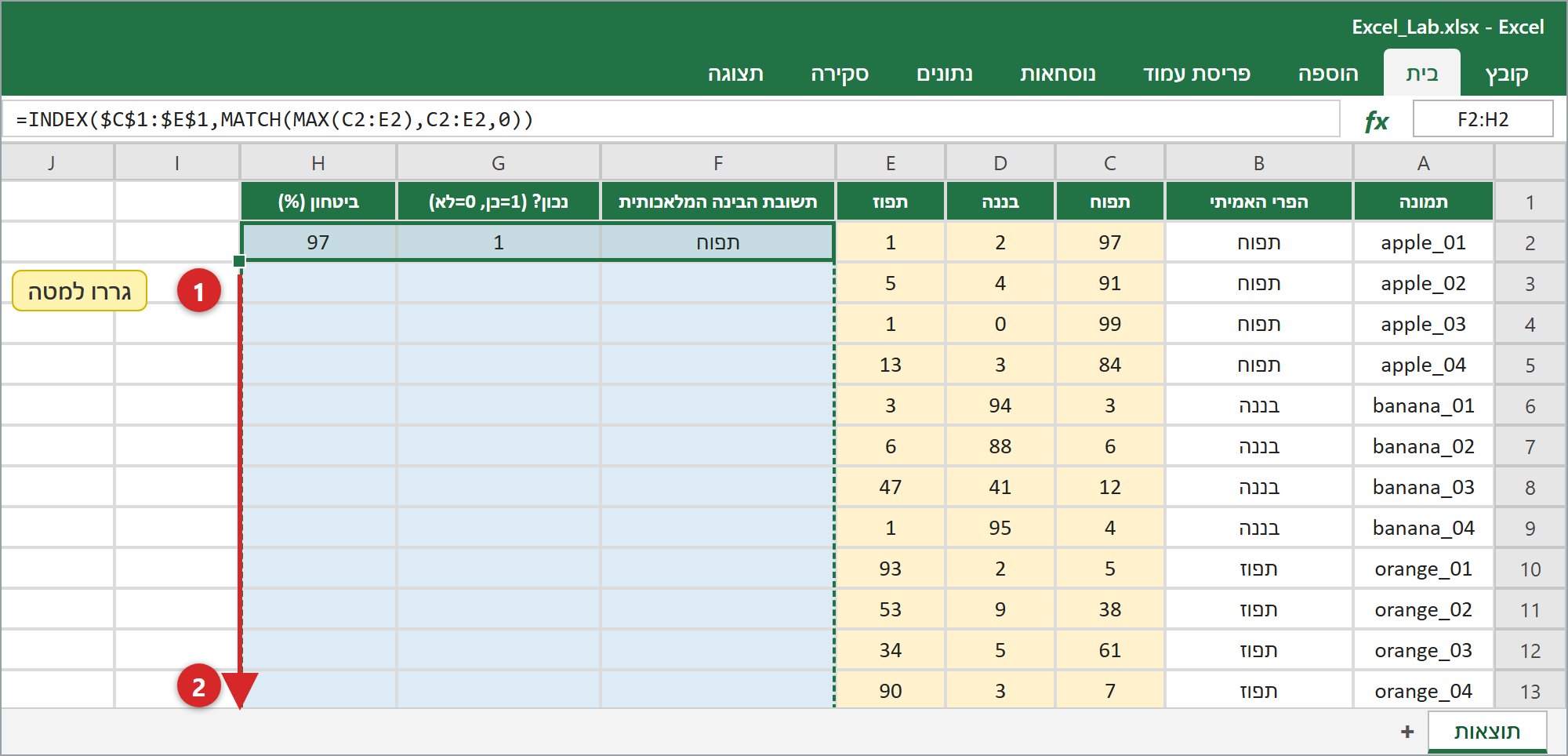Open the פריסת עמוד ribbon tab

pos(1197,74)
